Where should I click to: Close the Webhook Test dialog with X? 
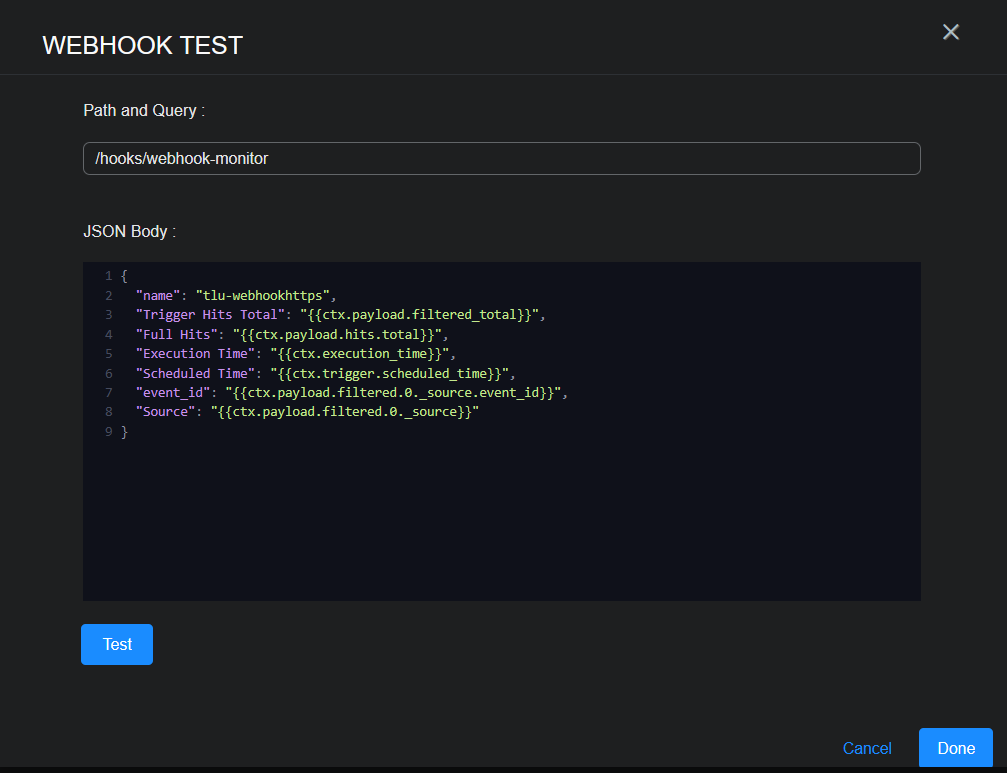(950, 32)
